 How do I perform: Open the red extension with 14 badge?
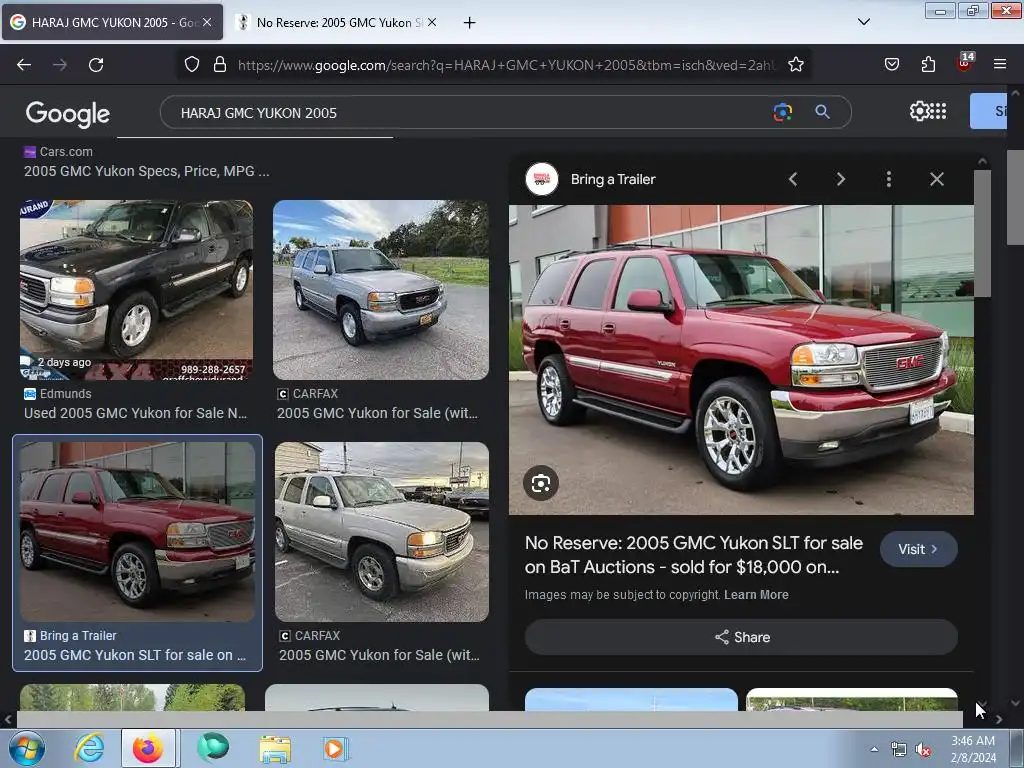[965, 62]
